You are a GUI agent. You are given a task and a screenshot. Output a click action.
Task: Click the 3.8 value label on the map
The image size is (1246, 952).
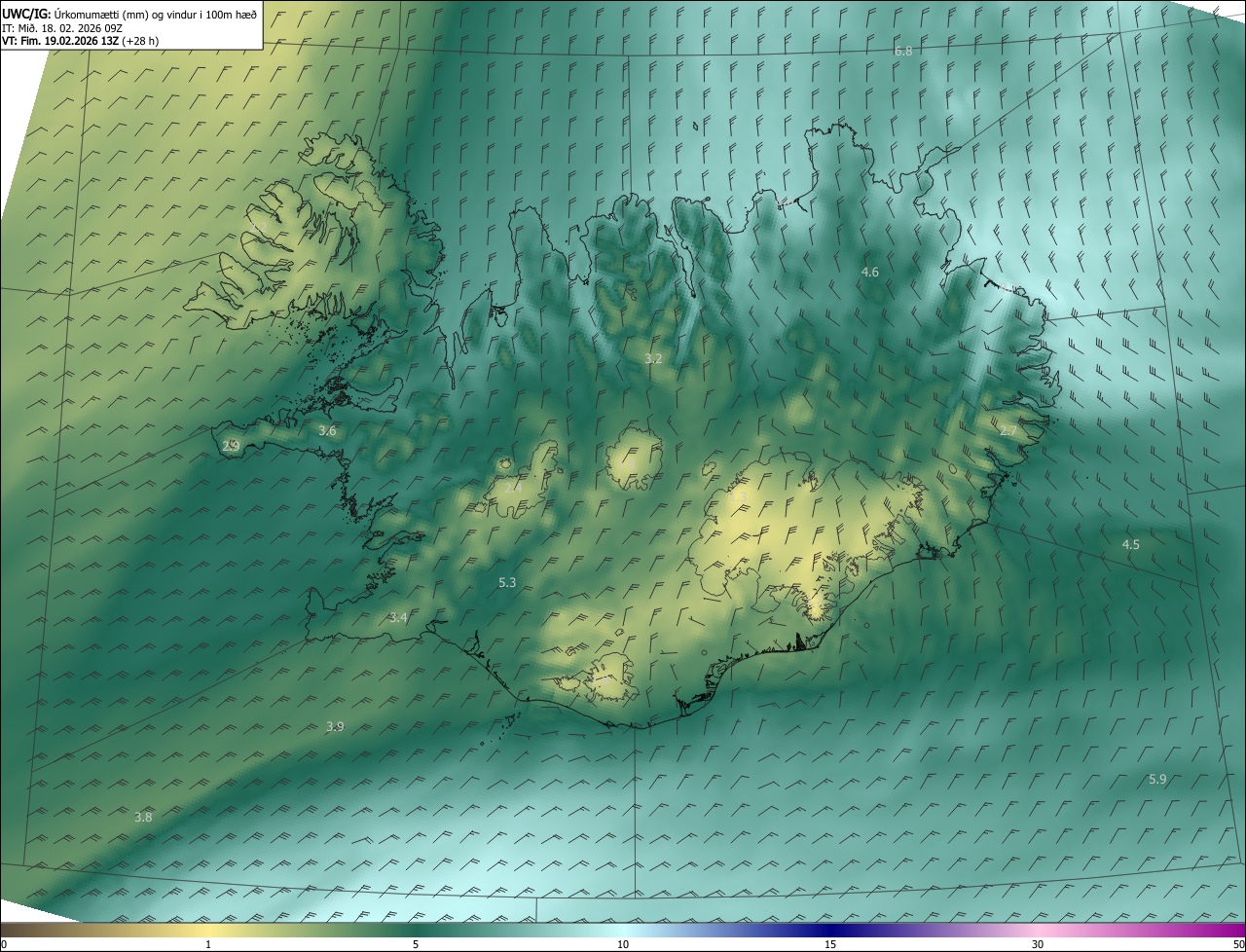click(x=143, y=818)
